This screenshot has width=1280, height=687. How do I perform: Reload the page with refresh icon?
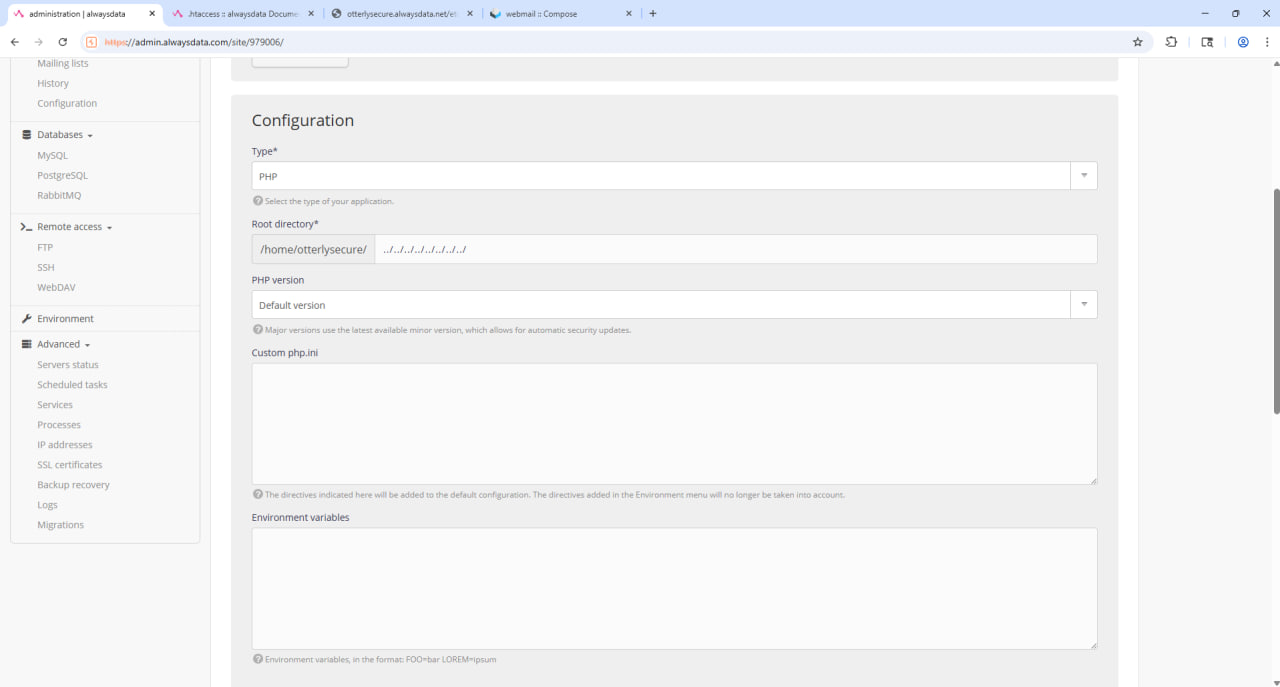coord(63,42)
